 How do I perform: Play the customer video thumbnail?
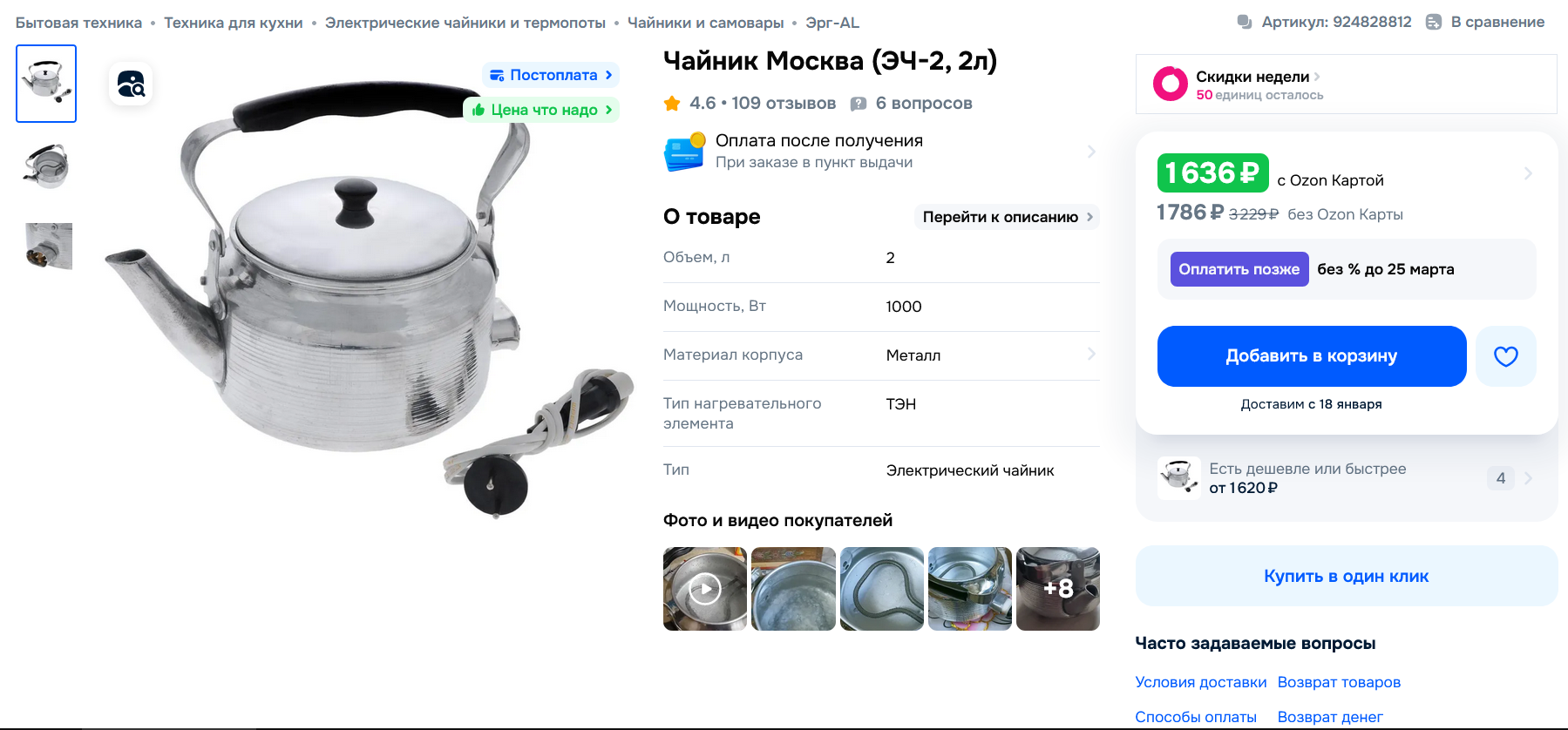[x=705, y=589]
